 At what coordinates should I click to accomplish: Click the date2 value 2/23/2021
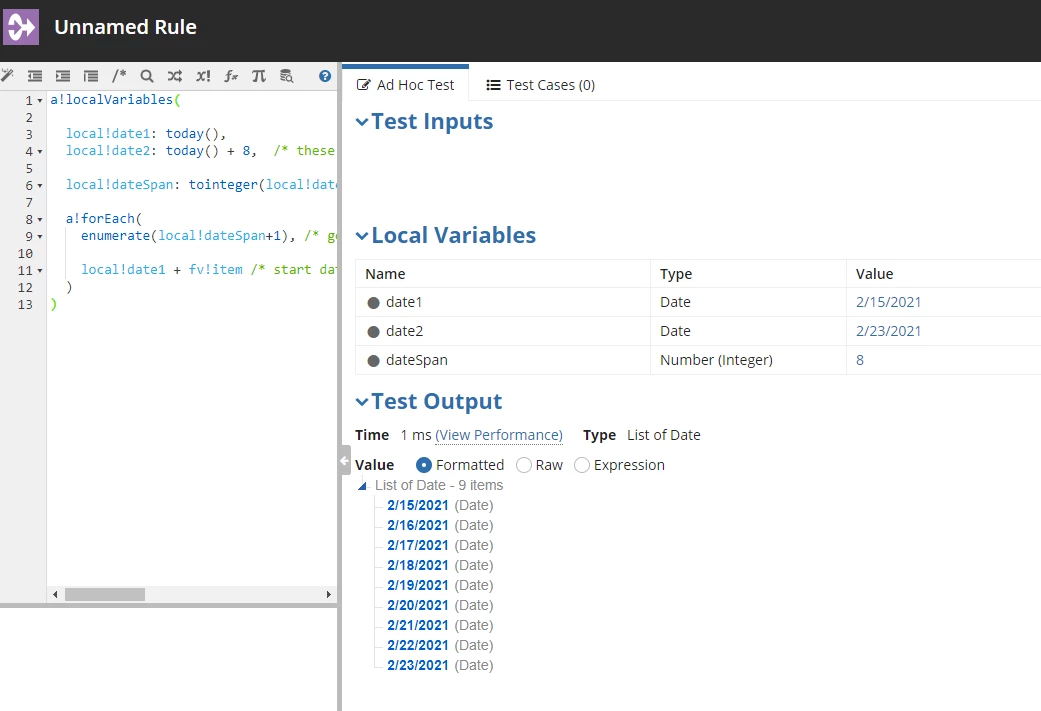[x=888, y=331]
